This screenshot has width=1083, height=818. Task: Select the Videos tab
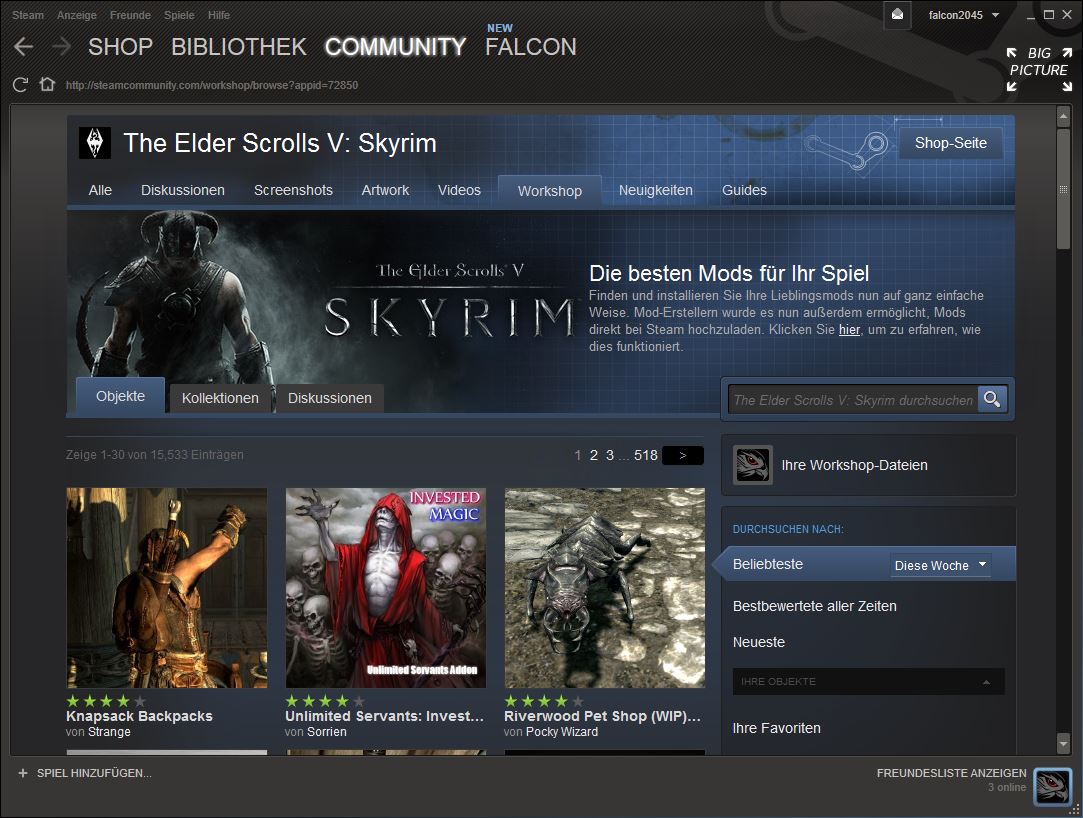click(459, 190)
